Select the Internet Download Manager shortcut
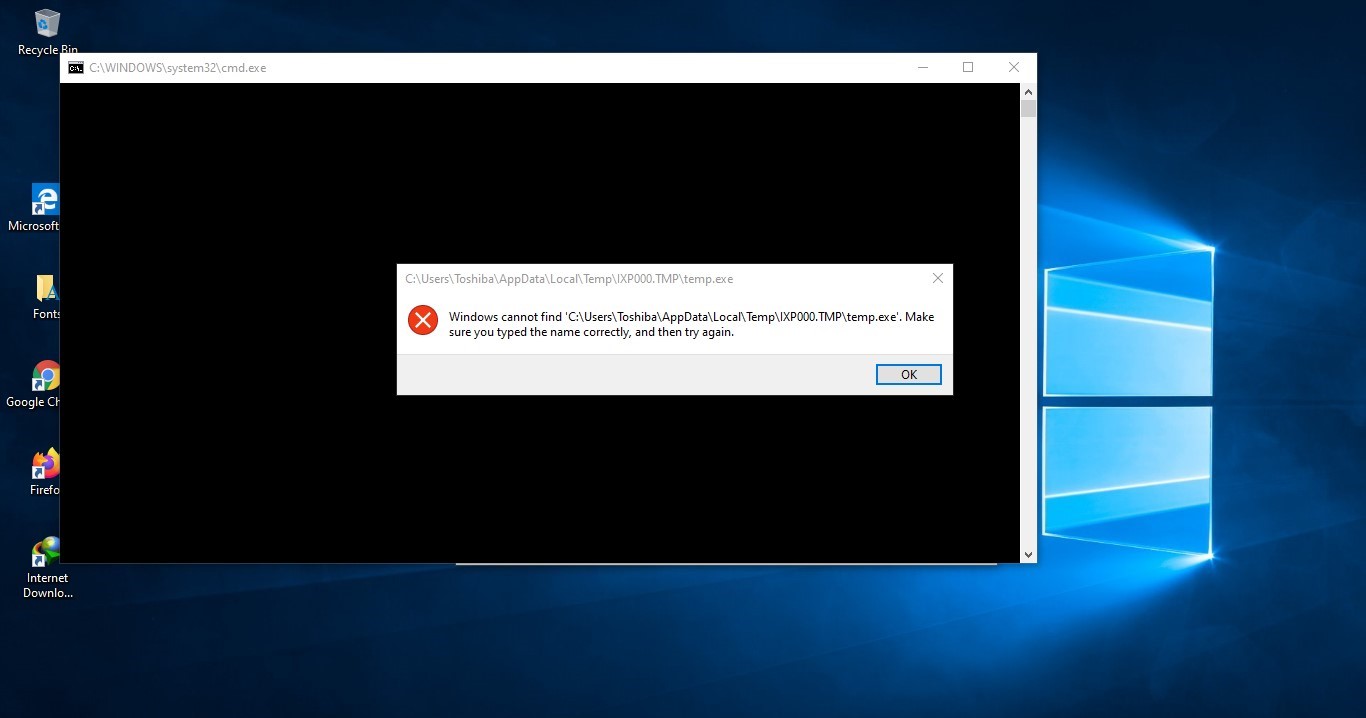The image size is (1366, 718). point(47,567)
